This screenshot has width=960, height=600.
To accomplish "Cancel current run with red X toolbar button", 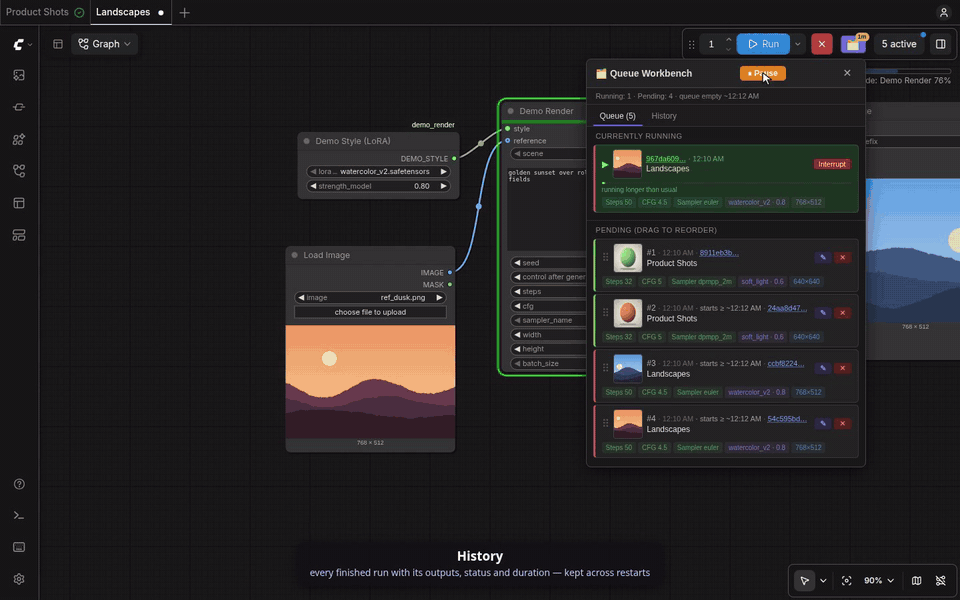I will (x=822, y=44).
